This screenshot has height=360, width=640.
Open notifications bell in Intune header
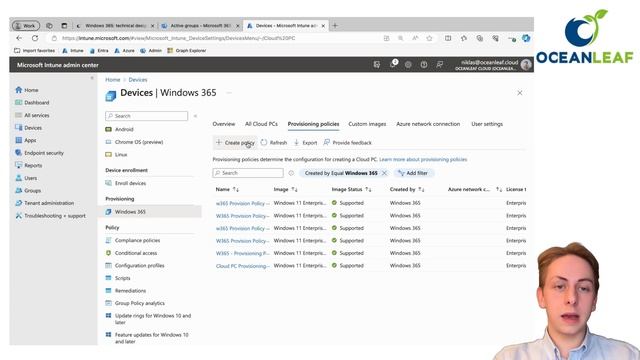[x=393, y=64]
